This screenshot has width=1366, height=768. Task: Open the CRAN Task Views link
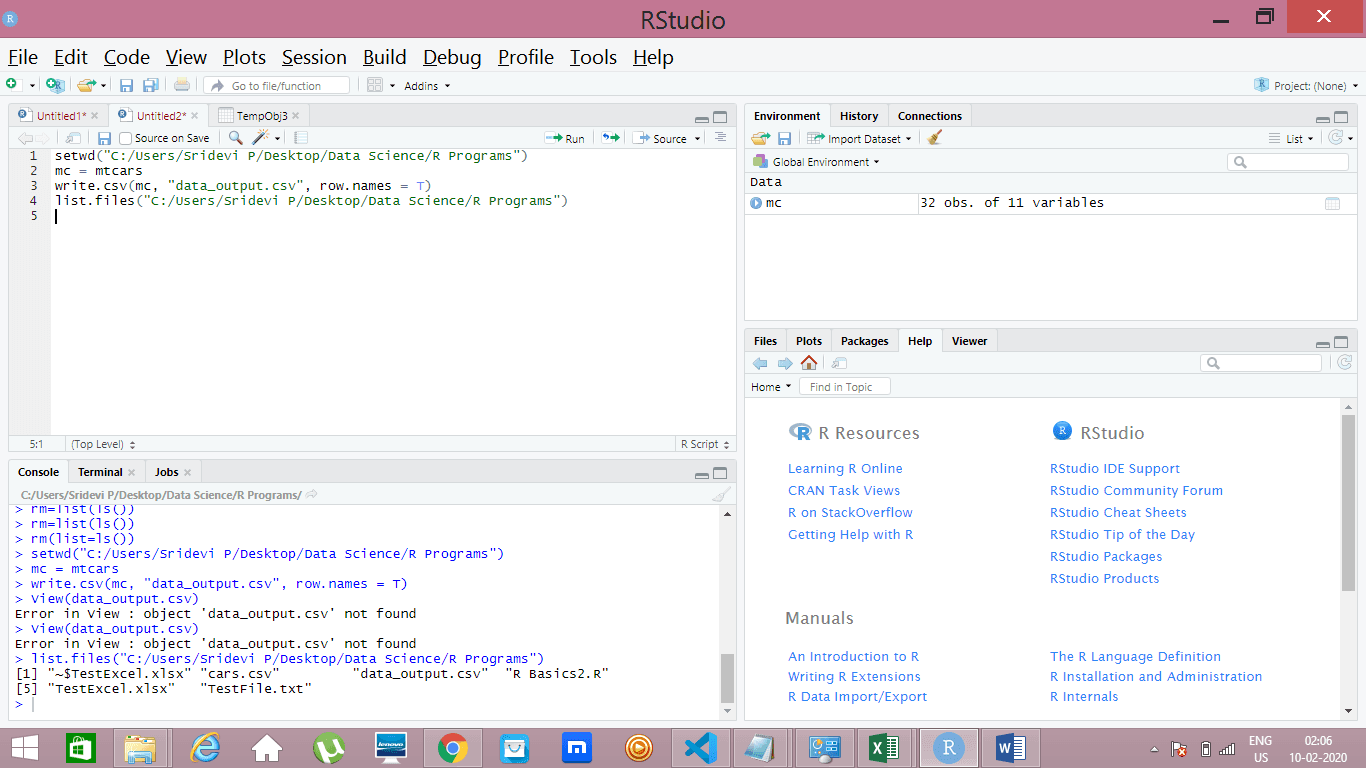click(x=844, y=491)
